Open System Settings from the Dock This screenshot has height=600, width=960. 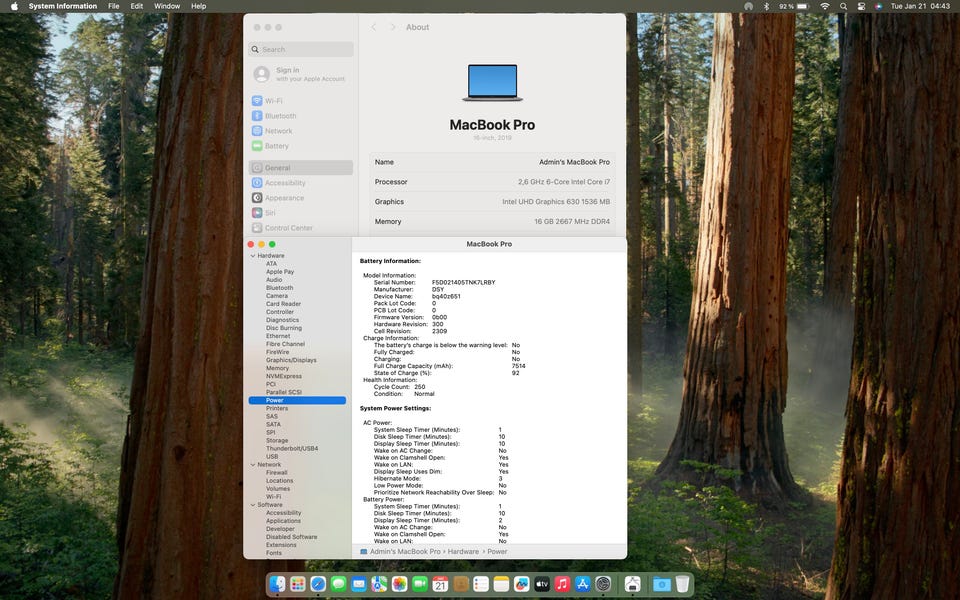click(x=603, y=584)
